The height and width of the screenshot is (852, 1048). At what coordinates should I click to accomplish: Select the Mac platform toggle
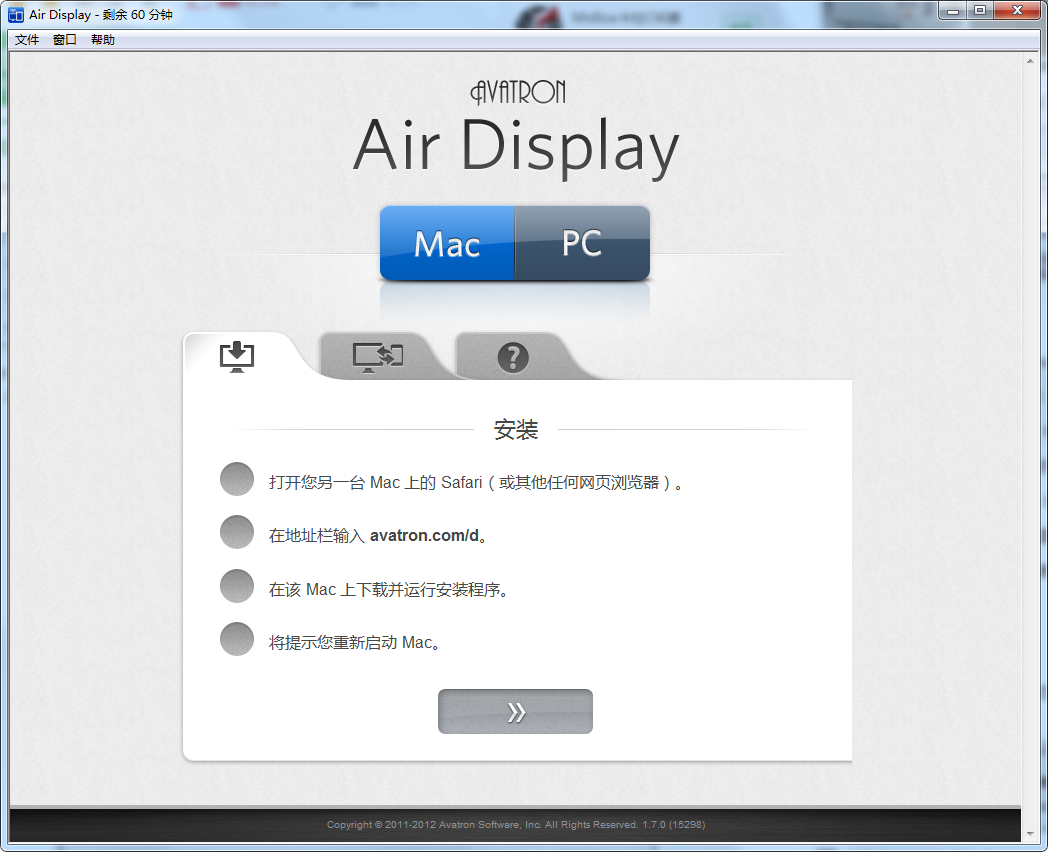pyautogui.click(x=447, y=244)
